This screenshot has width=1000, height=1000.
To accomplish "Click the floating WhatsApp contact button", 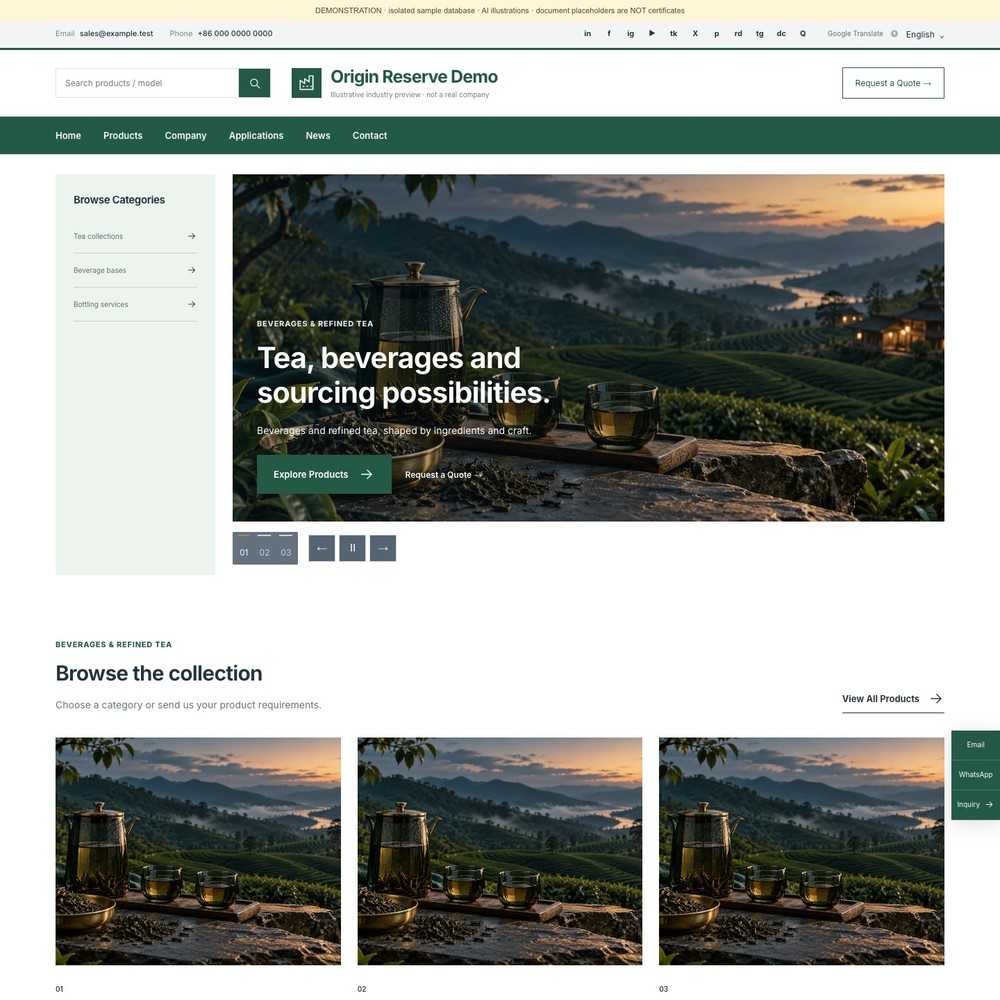I will click(976, 774).
